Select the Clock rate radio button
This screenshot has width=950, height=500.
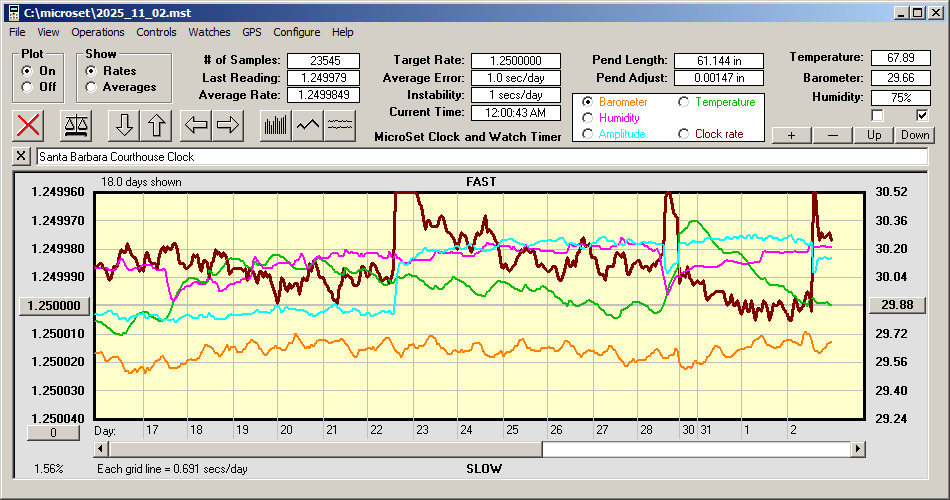[x=684, y=134]
